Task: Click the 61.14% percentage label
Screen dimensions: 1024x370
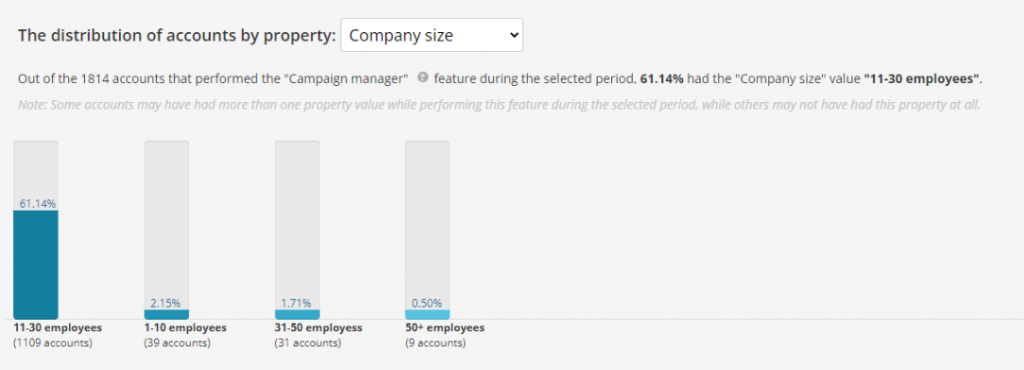Action: [x=37, y=204]
